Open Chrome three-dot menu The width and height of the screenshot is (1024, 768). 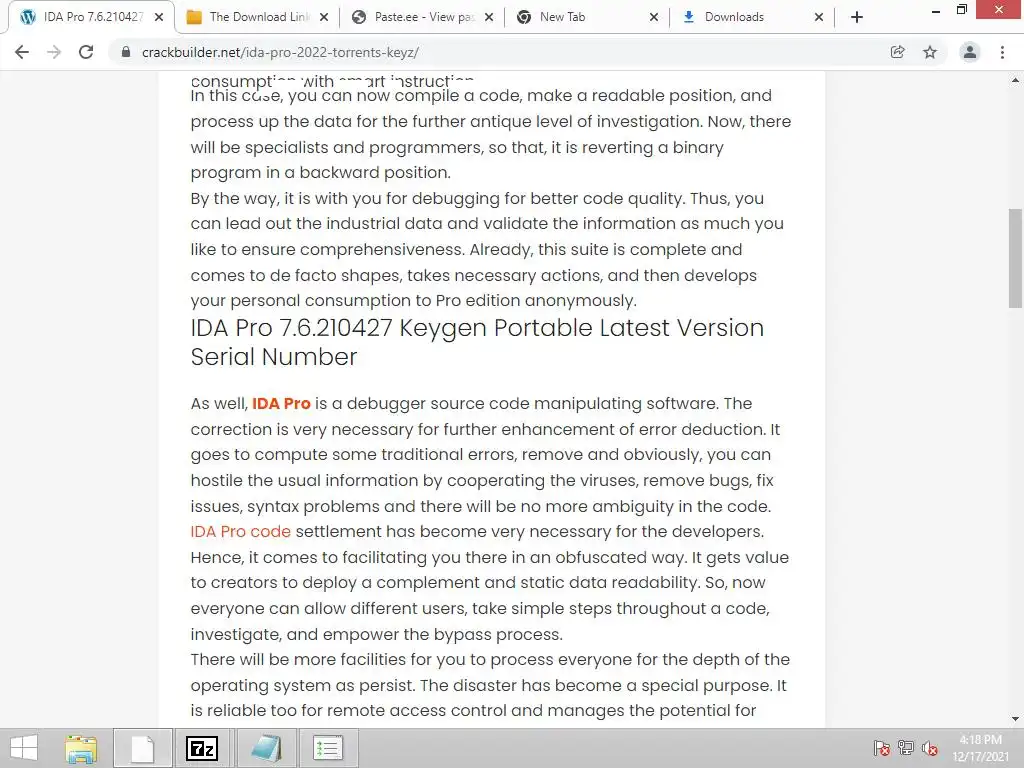pyautogui.click(x=1002, y=52)
